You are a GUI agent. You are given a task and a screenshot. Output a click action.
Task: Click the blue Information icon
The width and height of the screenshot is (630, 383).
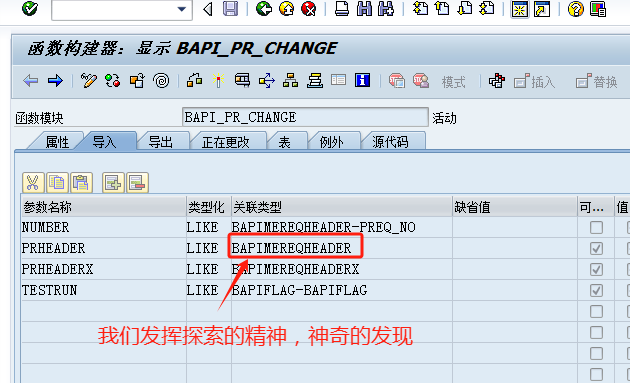pyautogui.click(x=362, y=80)
